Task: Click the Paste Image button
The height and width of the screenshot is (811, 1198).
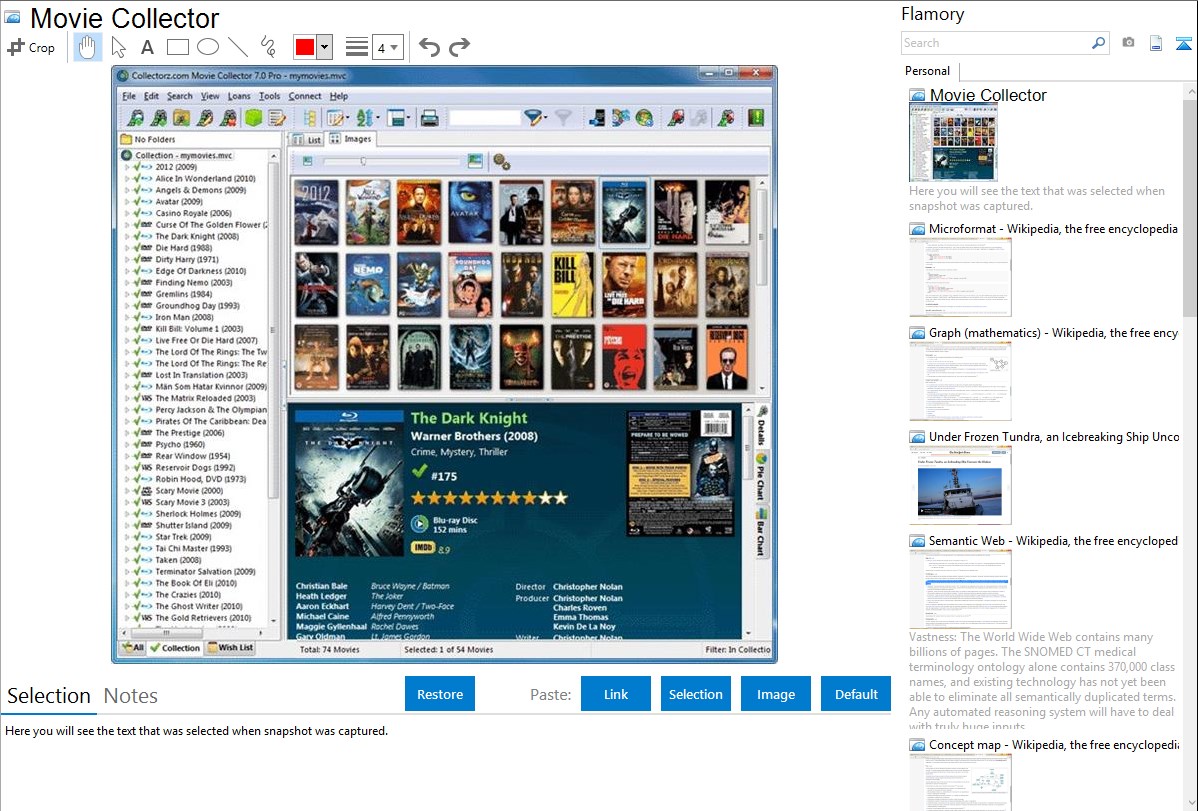Action: (x=775, y=694)
